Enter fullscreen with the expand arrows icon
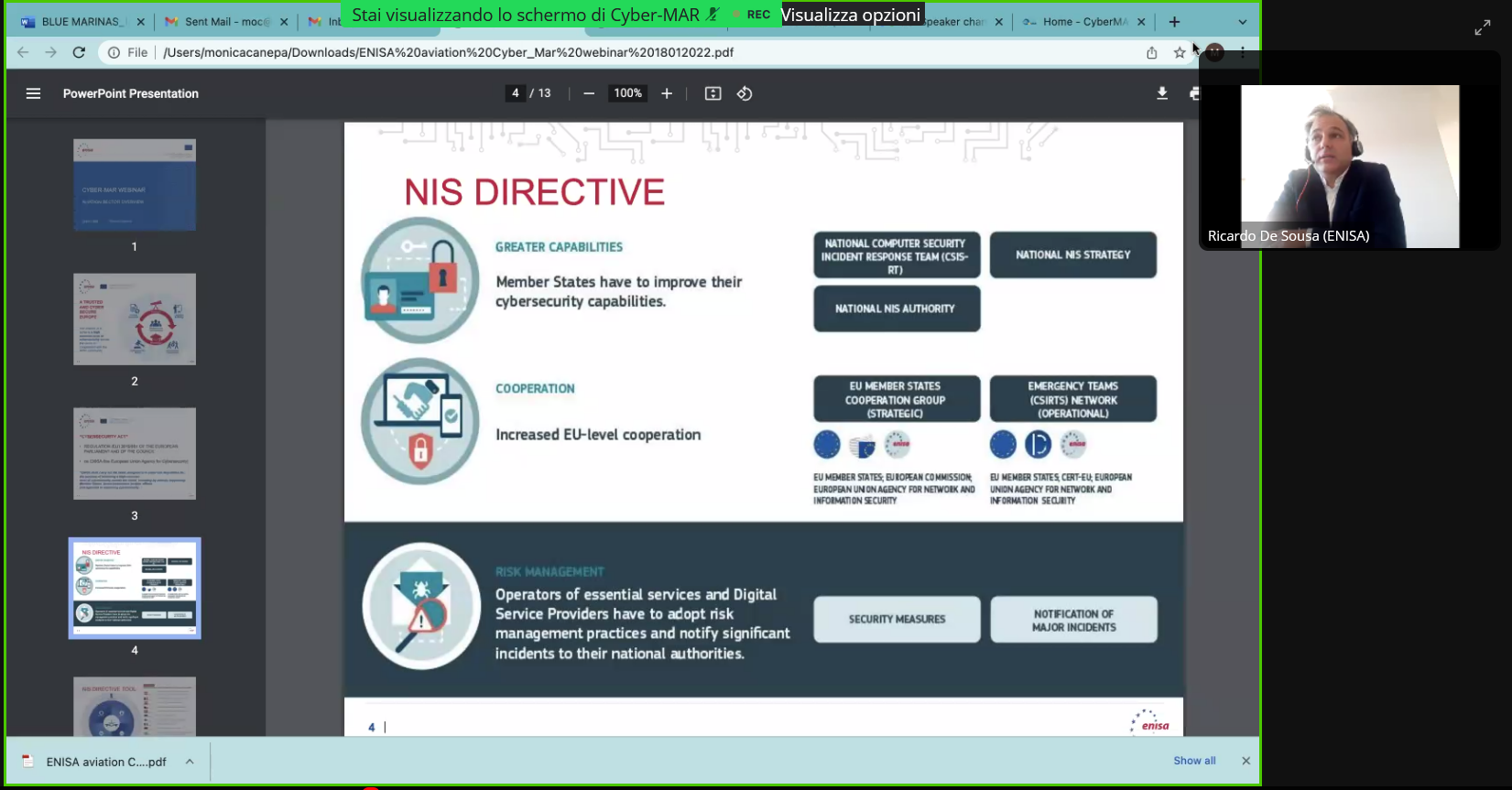 tap(1482, 28)
